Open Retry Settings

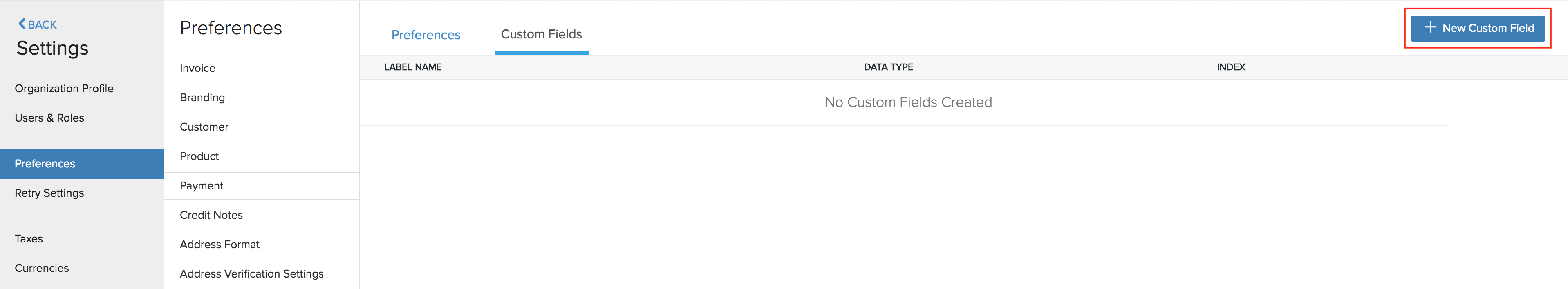pyautogui.click(x=49, y=193)
